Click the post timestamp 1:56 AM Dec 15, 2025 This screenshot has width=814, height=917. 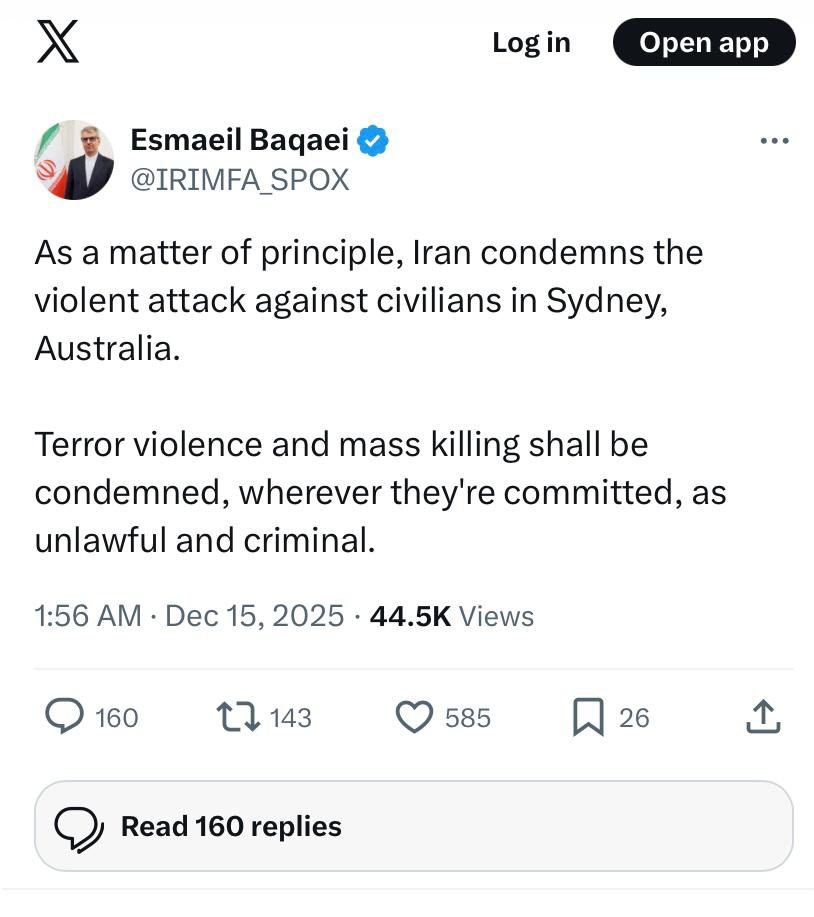pos(189,616)
